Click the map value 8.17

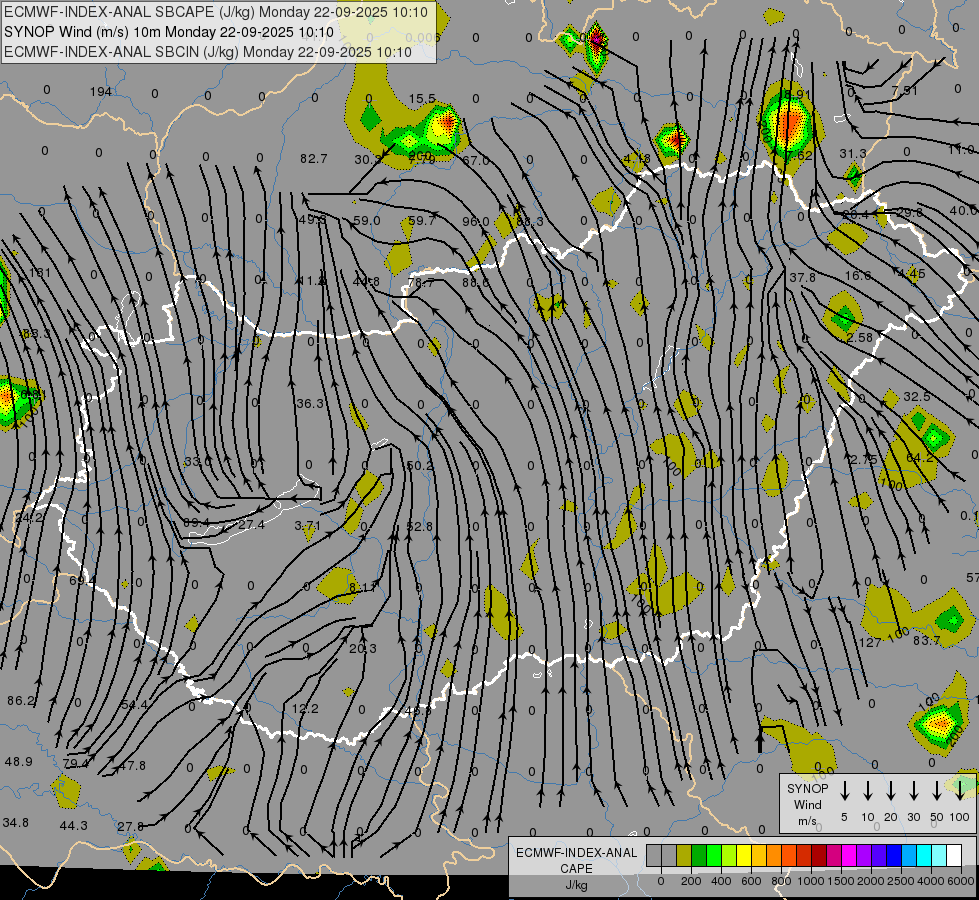pos(363,587)
